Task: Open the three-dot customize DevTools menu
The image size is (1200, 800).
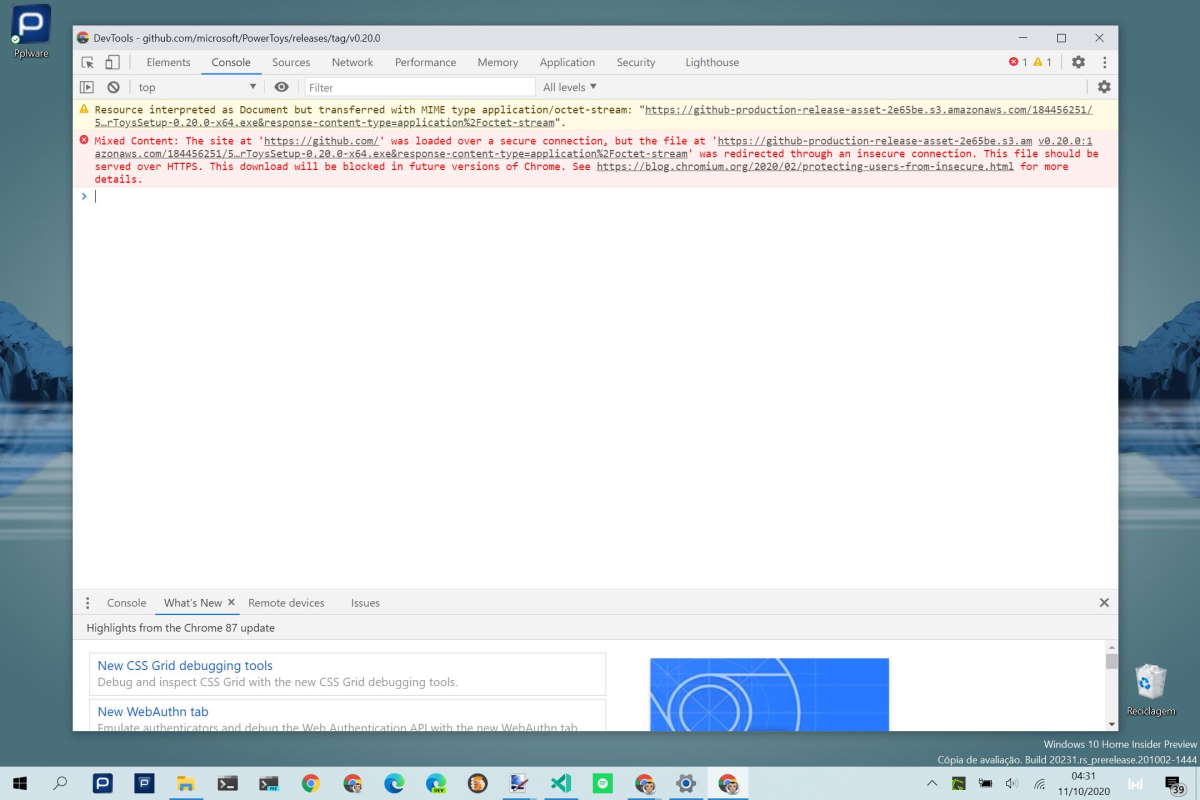Action: point(1104,62)
